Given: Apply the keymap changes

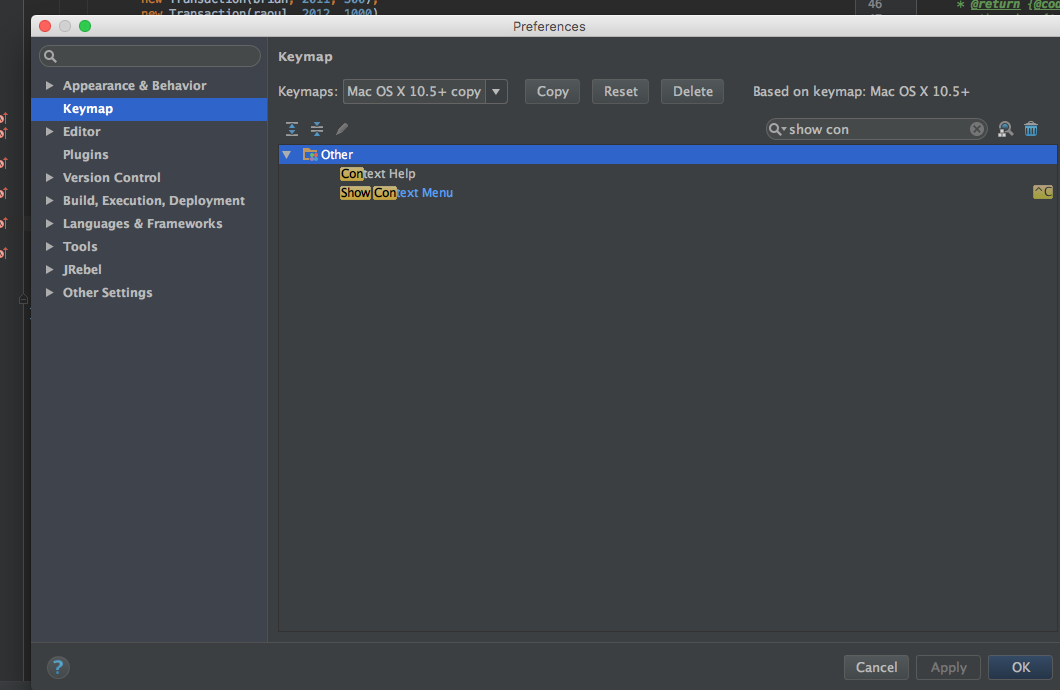Looking at the screenshot, I should coord(948,667).
